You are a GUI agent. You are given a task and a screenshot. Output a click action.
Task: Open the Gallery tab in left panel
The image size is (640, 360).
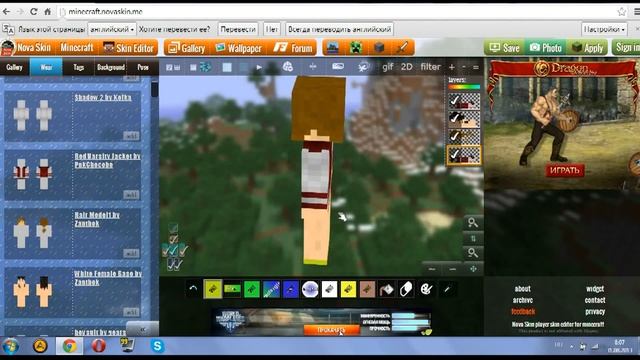pos(14,67)
